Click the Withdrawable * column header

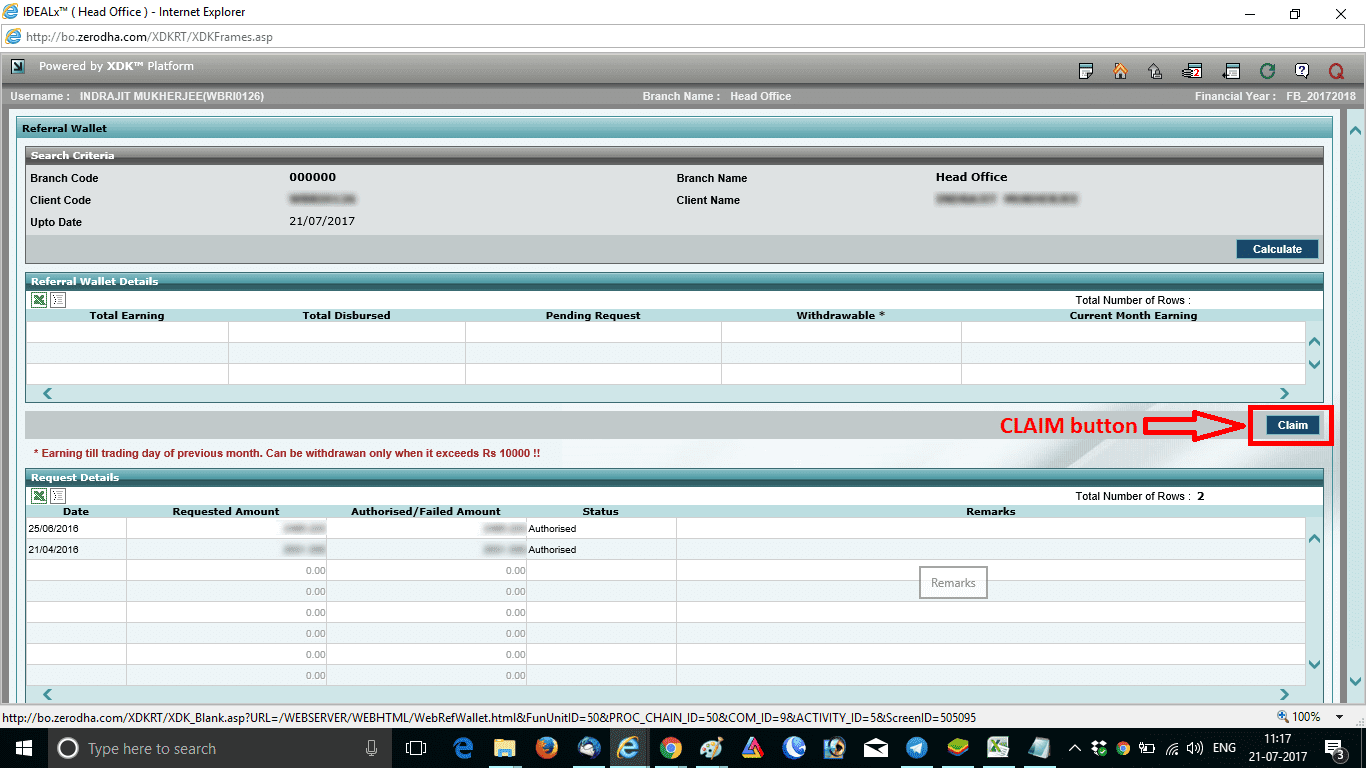click(x=841, y=315)
